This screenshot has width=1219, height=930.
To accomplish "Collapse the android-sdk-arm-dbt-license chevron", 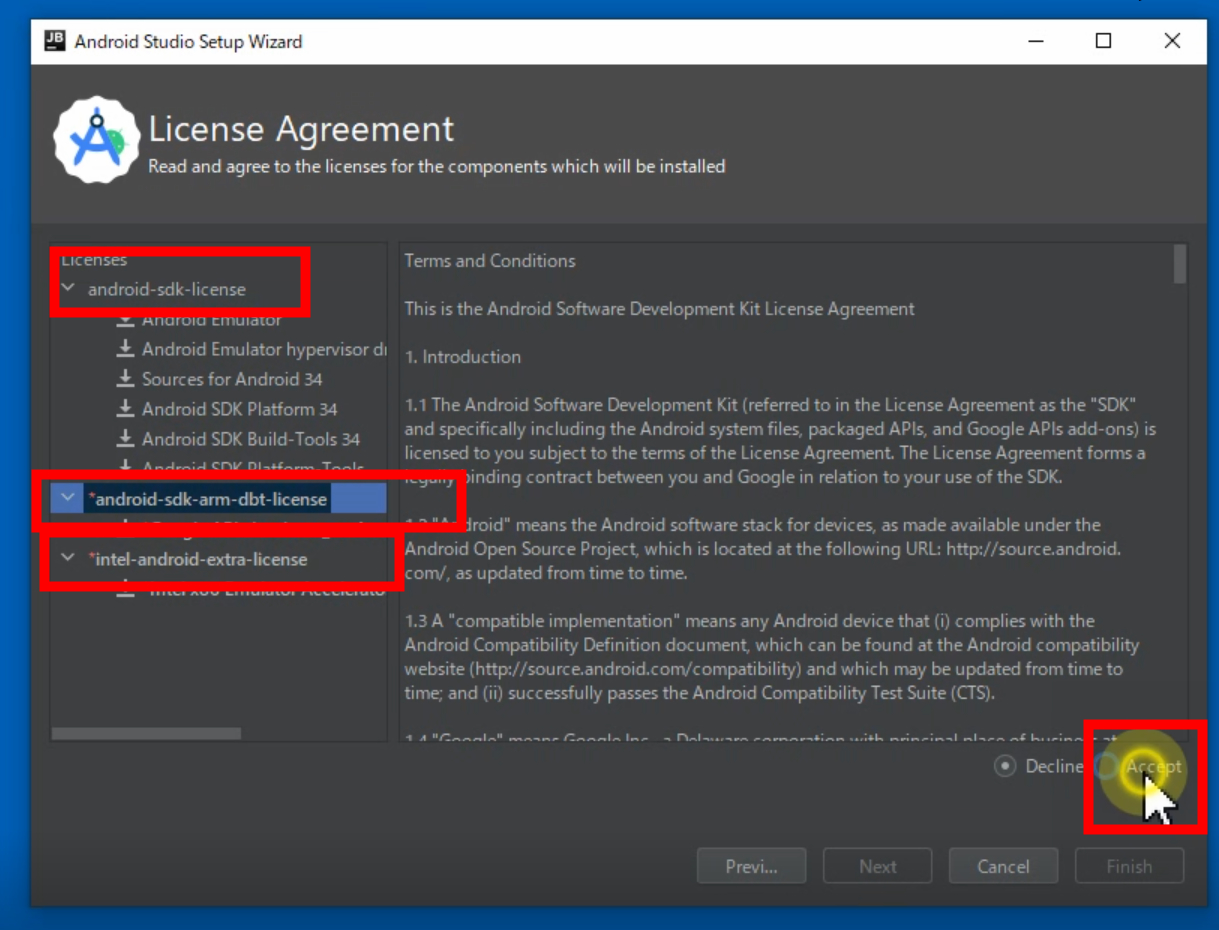I will pyautogui.click(x=68, y=498).
